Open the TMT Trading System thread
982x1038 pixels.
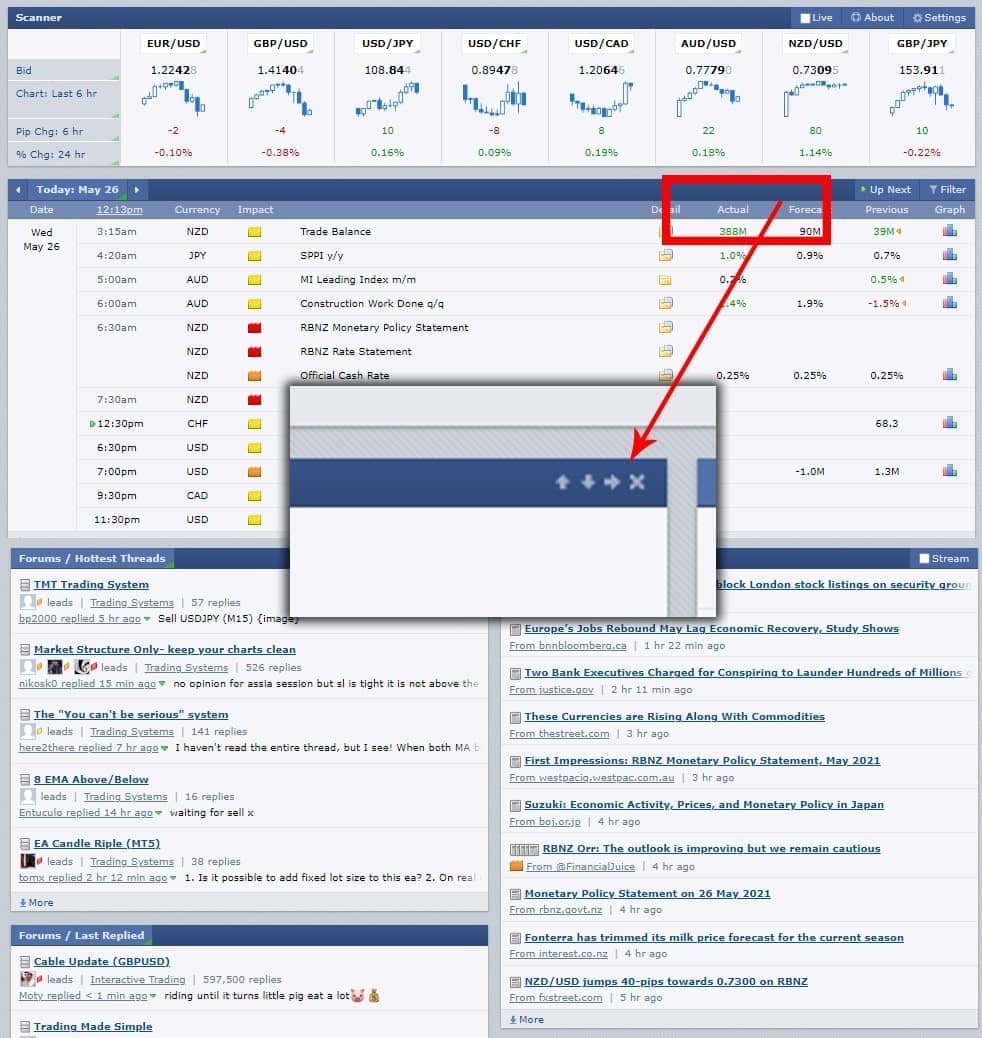(x=91, y=585)
